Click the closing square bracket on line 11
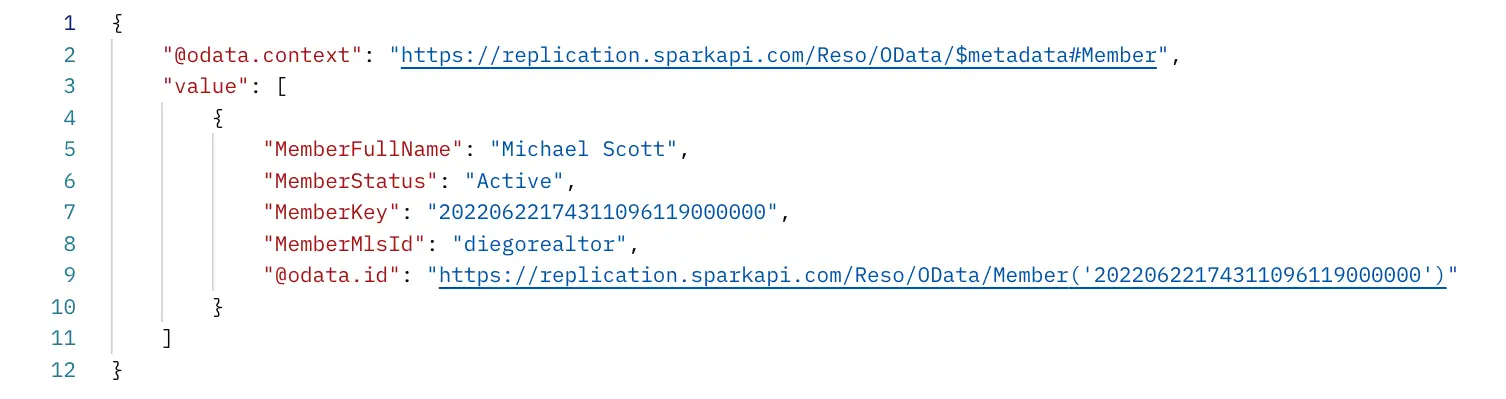 point(168,338)
